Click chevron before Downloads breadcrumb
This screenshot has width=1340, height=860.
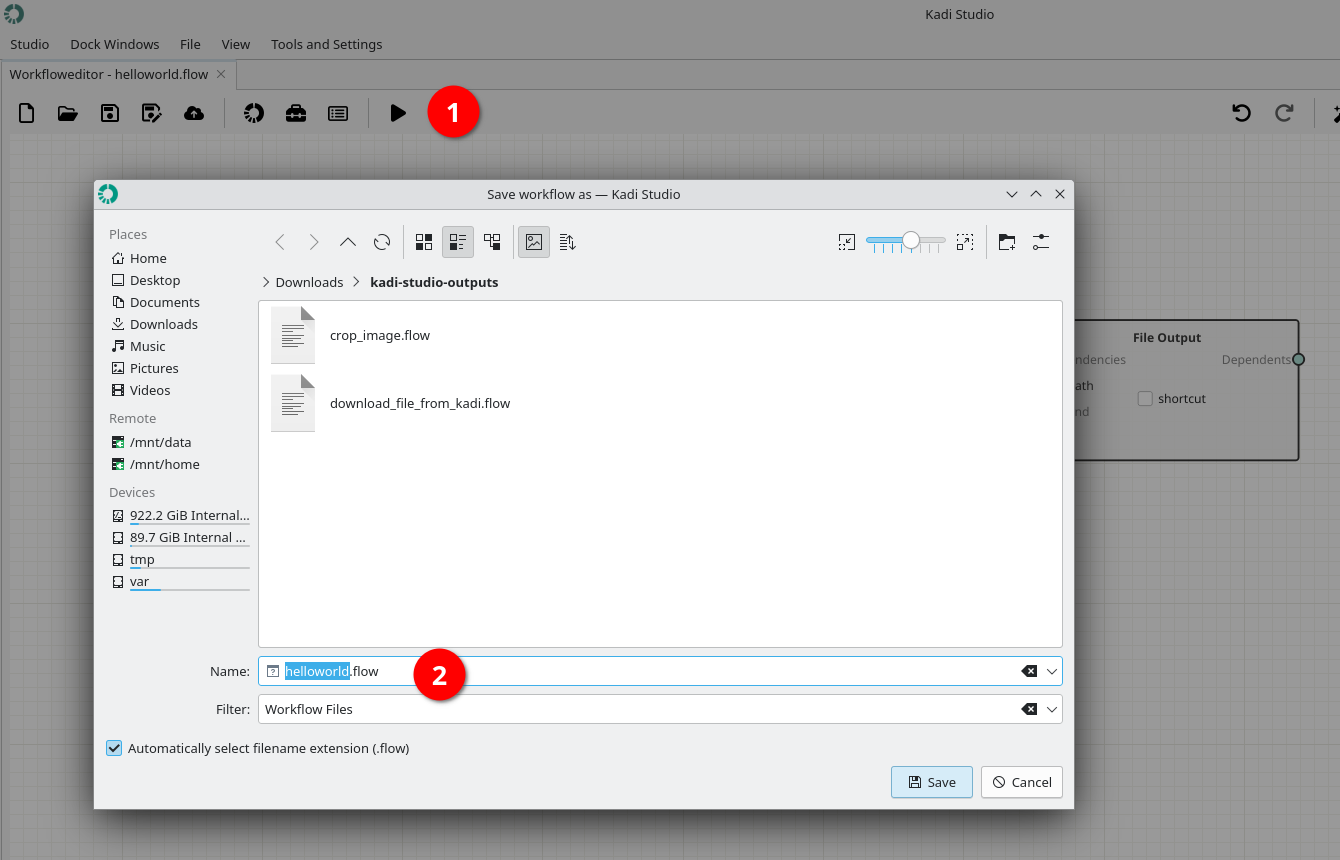pyautogui.click(x=266, y=282)
